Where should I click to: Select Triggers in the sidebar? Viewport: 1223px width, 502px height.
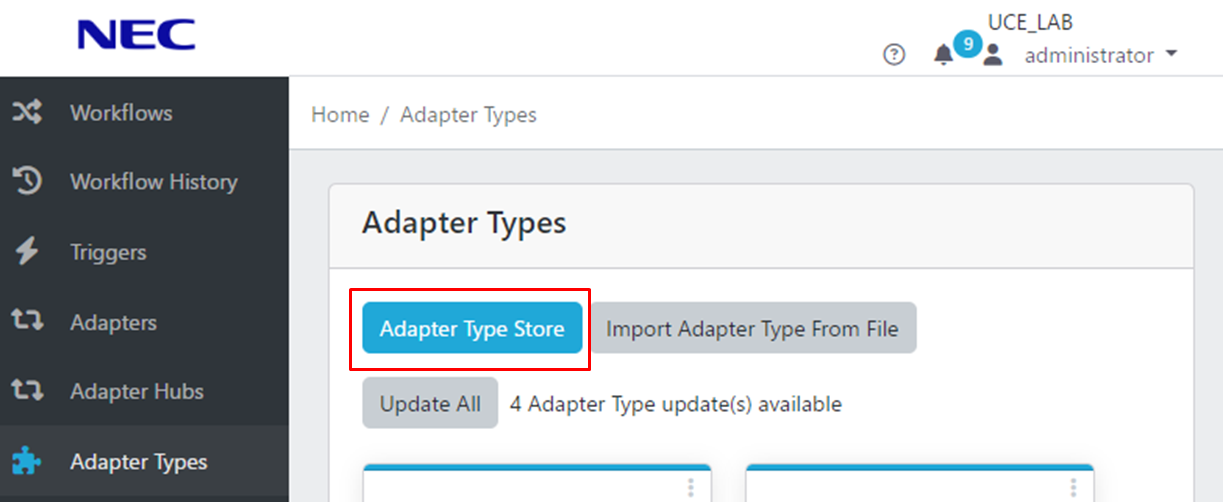108,252
